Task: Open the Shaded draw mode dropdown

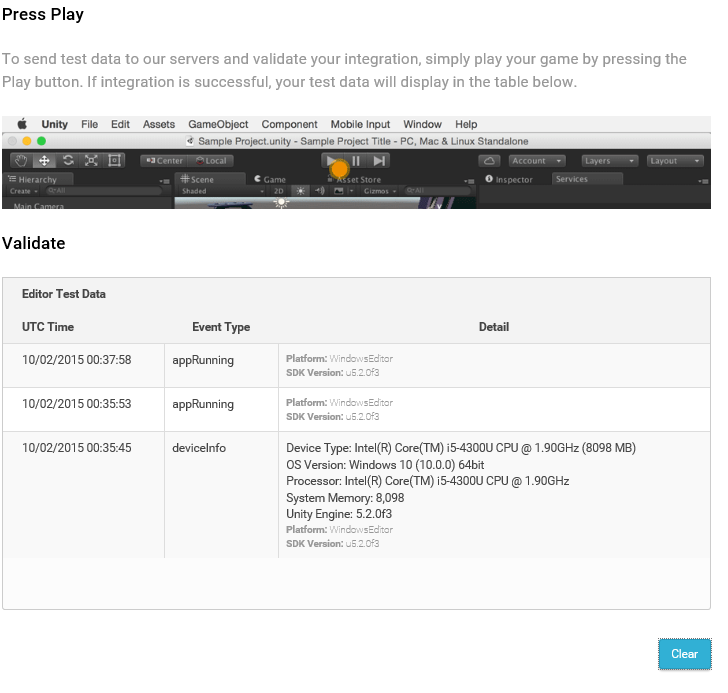Action: click(223, 191)
